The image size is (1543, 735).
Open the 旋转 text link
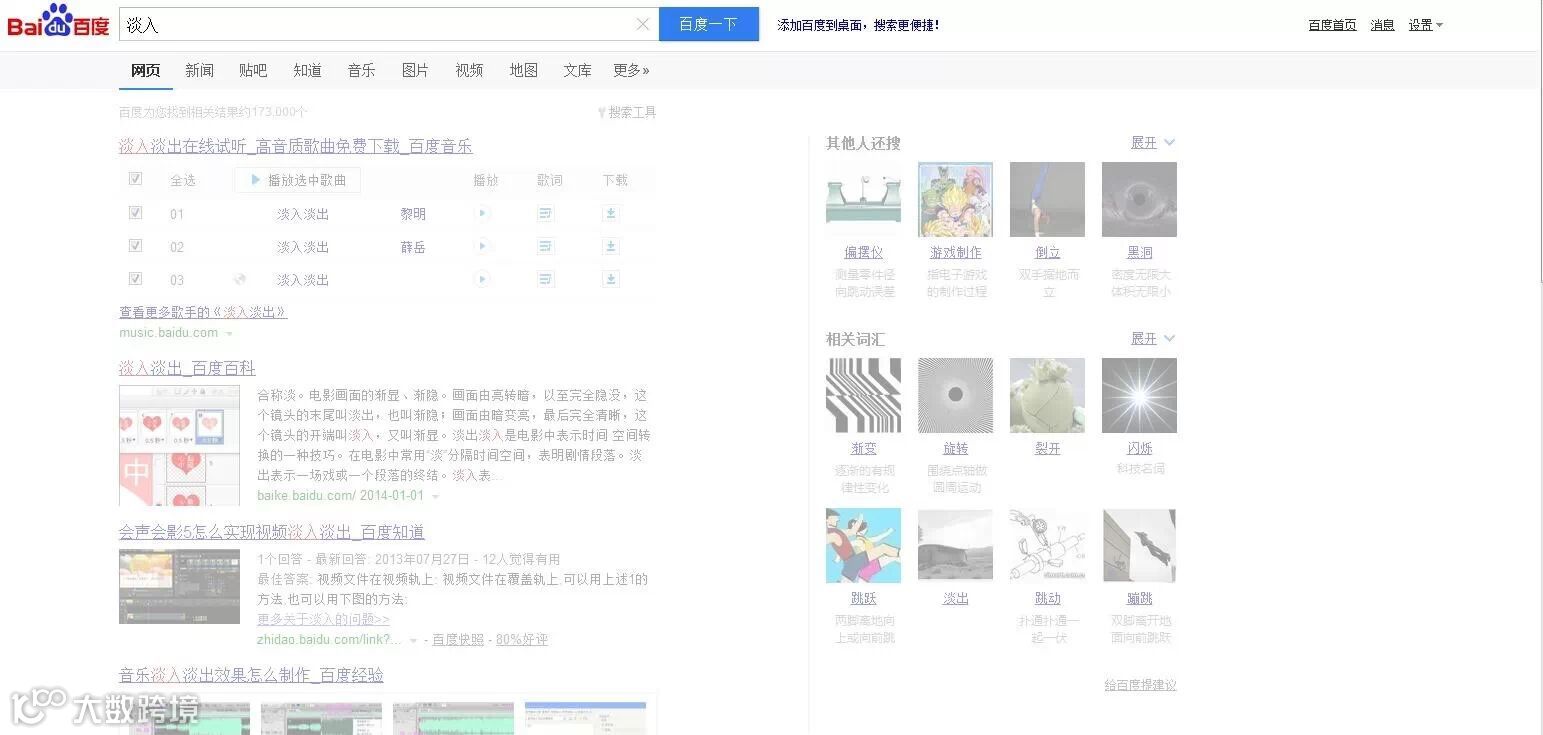pos(956,449)
